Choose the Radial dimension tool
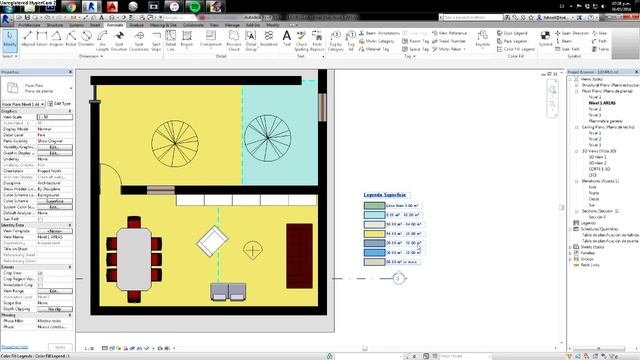The width and height of the screenshot is (640, 360). pyautogui.click(x=71, y=38)
